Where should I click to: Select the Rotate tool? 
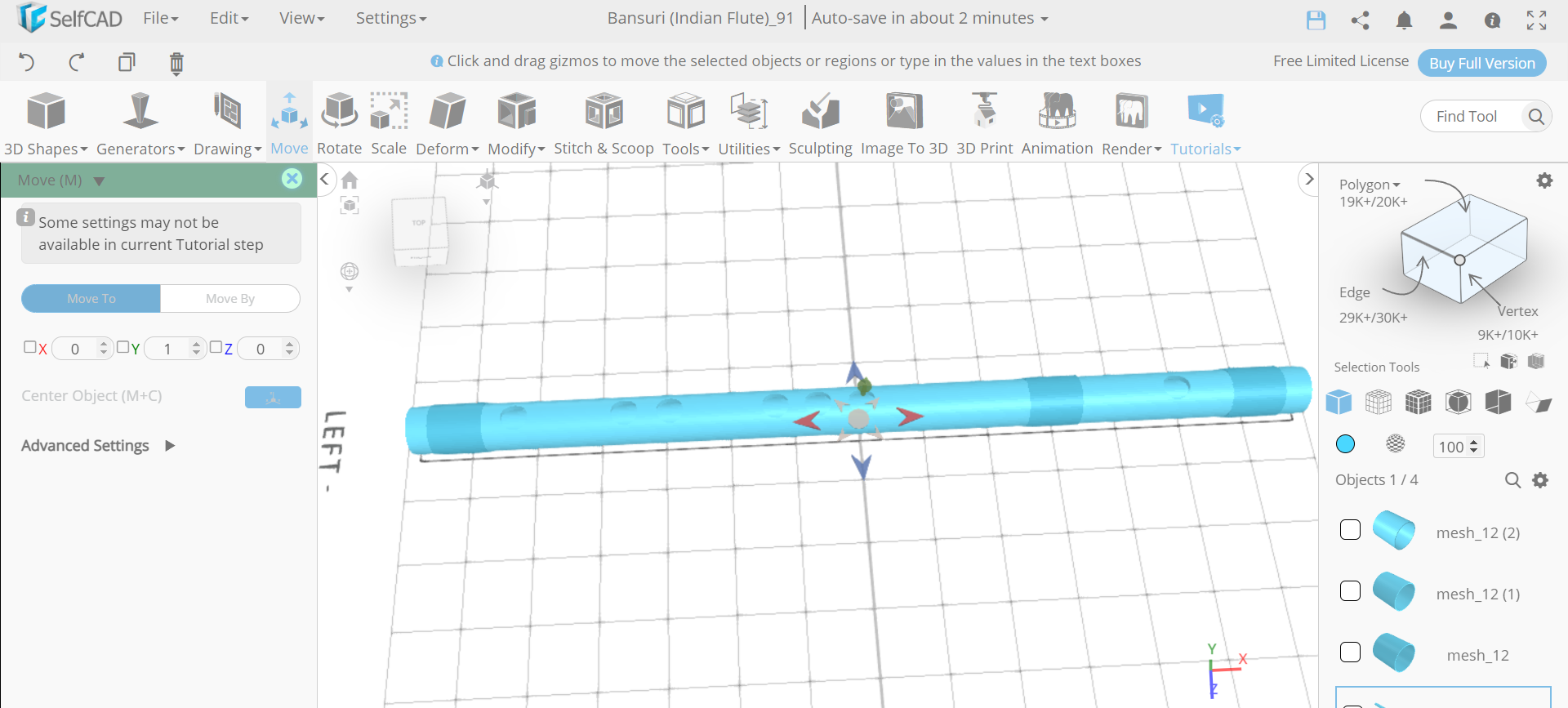click(339, 123)
